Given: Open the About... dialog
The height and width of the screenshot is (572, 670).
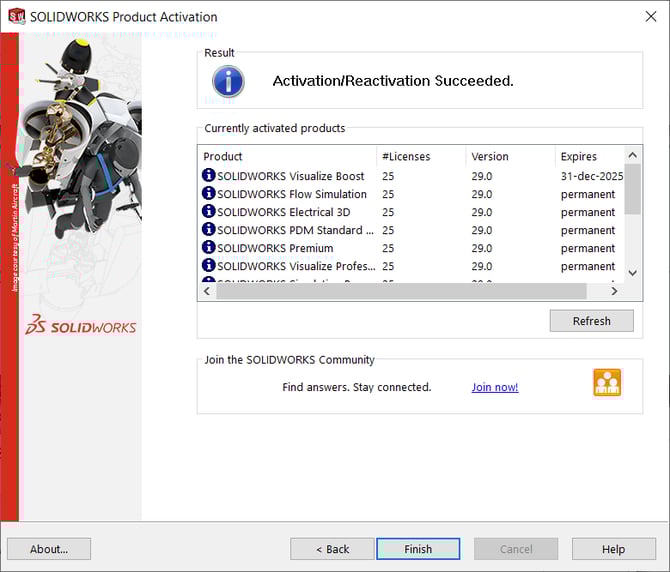Looking at the screenshot, I should (x=49, y=549).
